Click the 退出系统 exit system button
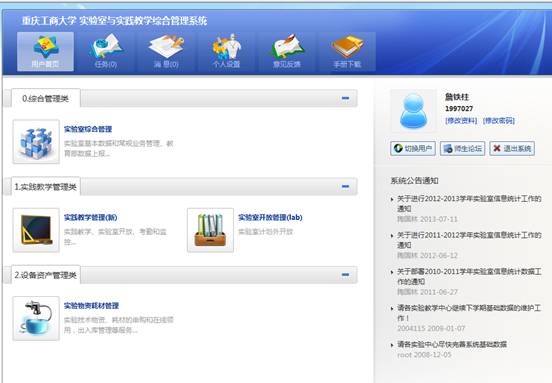This screenshot has width=552, height=383. 512,149
